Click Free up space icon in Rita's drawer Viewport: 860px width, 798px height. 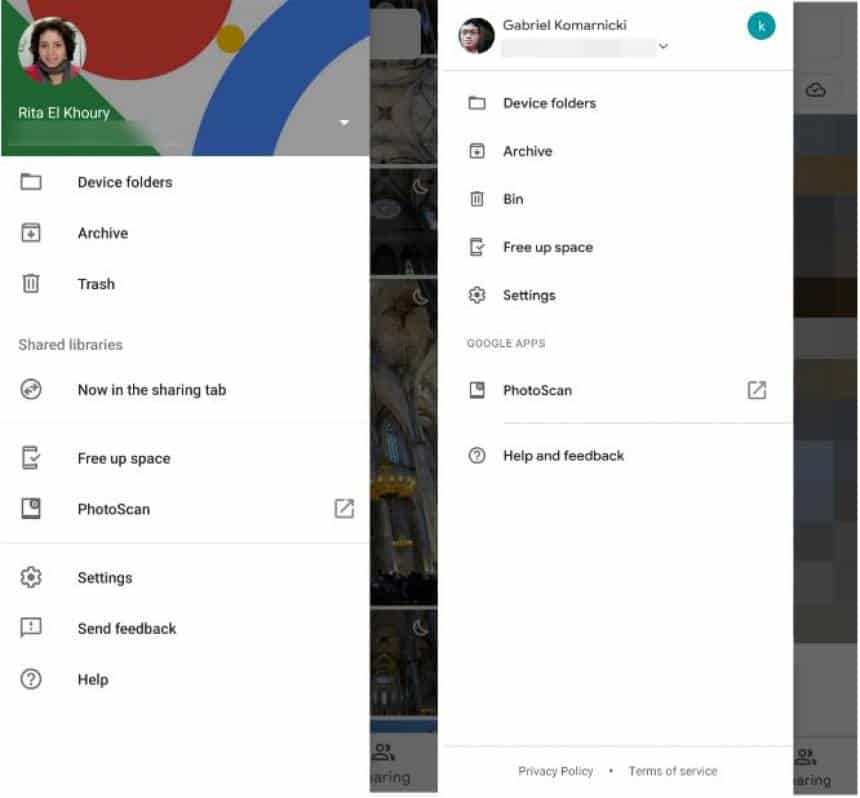coord(31,458)
